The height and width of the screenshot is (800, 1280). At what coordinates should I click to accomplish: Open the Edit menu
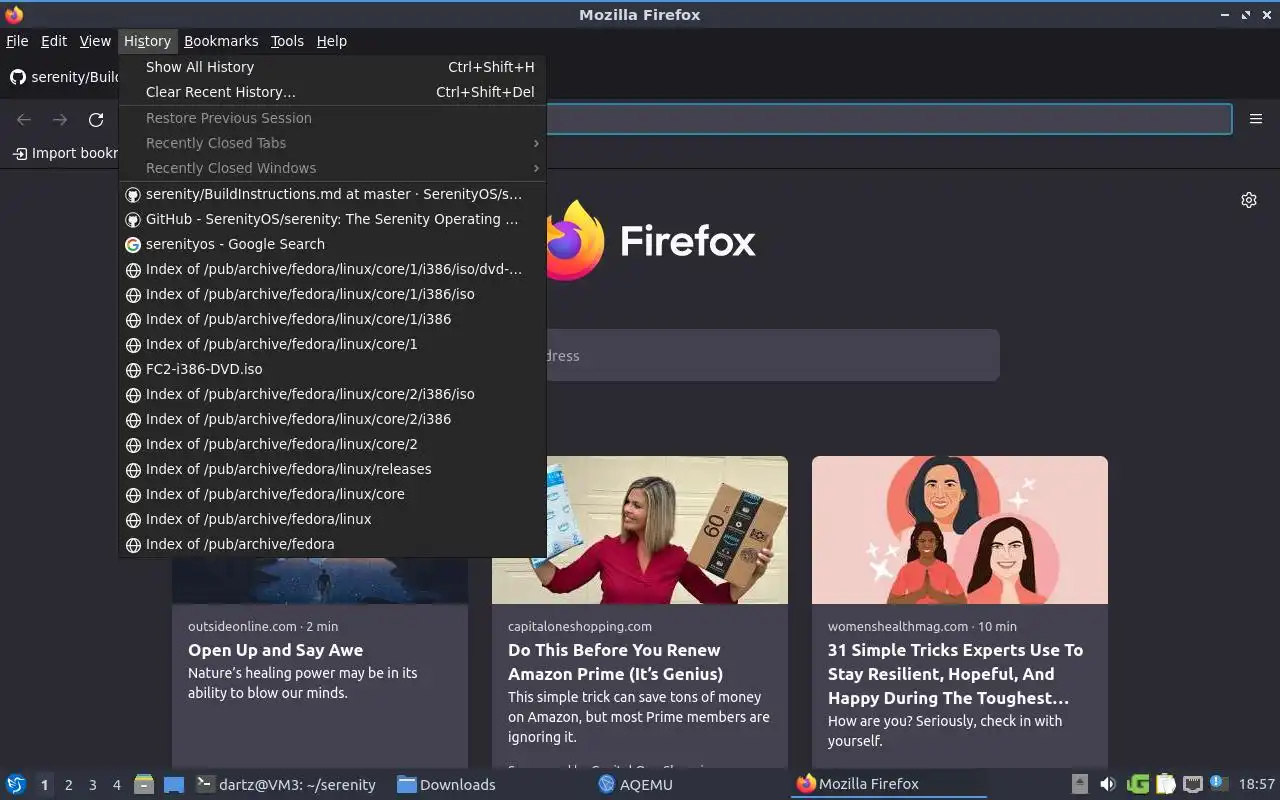[x=54, y=41]
